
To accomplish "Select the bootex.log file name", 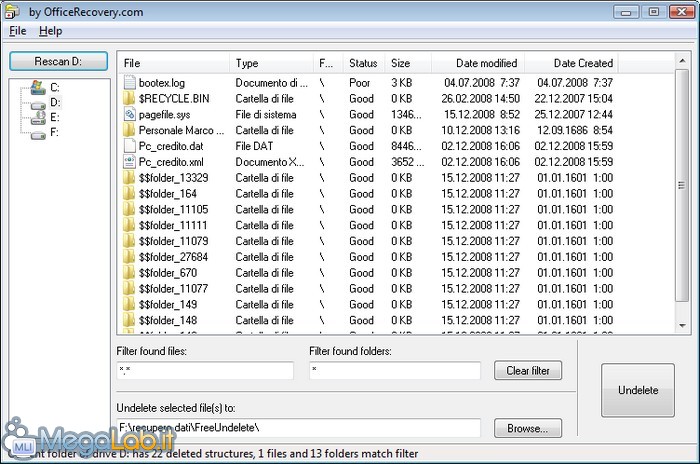I will coord(162,83).
